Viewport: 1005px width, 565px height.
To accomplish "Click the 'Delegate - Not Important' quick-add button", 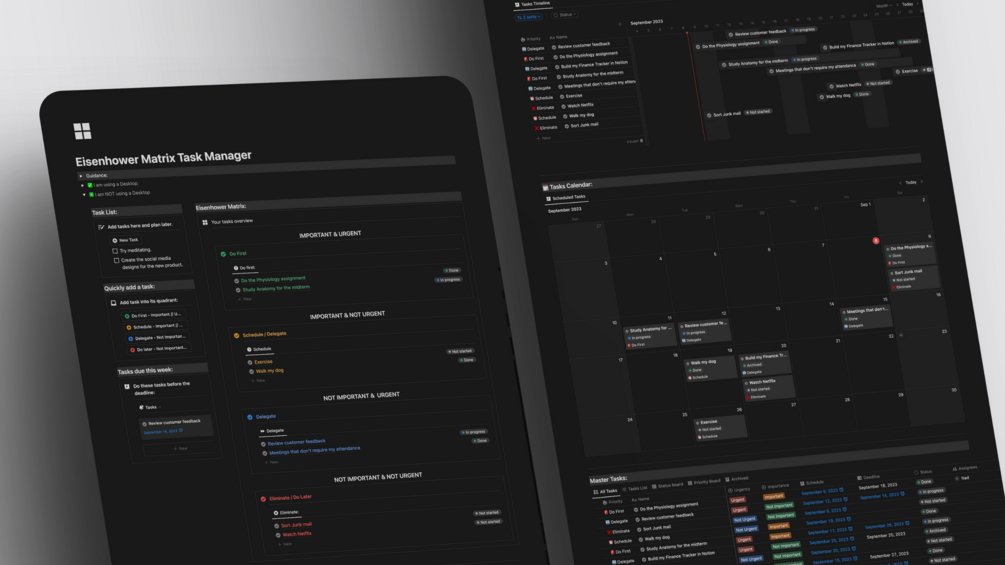I will coord(158,338).
